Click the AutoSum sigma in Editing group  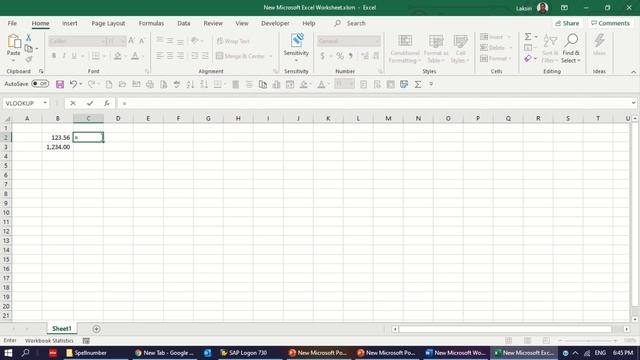pos(528,37)
